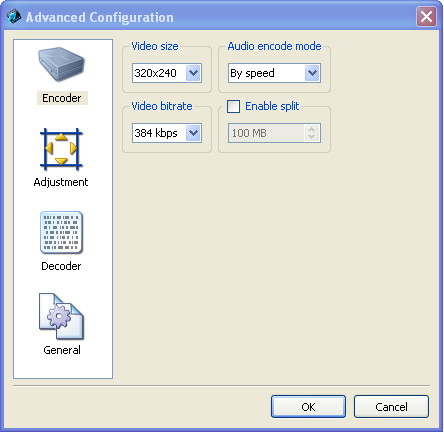Click the Enable split label text
The width and height of the screenshot is (444, 433).
(x=272, y=106)
